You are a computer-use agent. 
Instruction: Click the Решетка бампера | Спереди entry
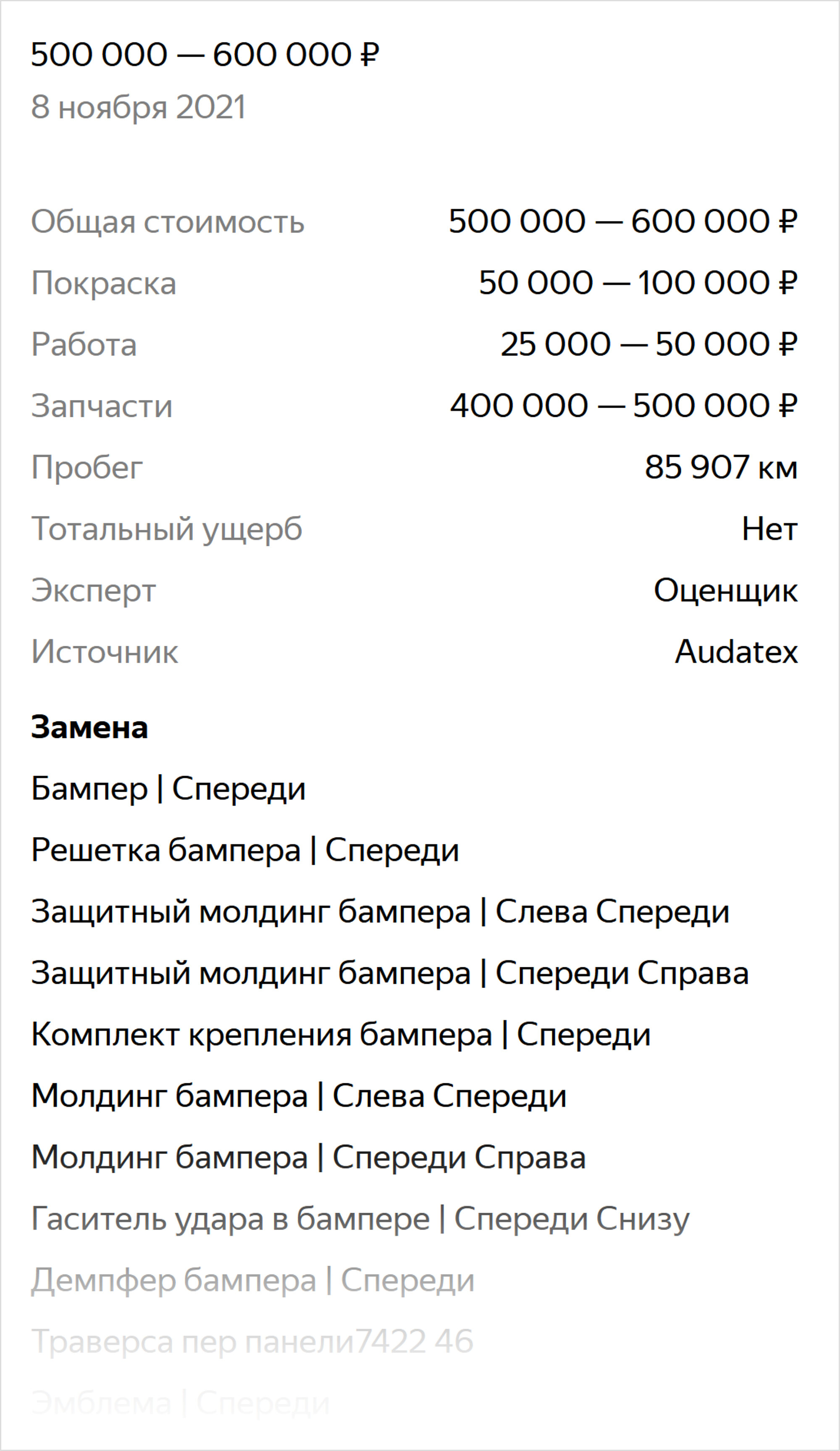click(245, 851)
